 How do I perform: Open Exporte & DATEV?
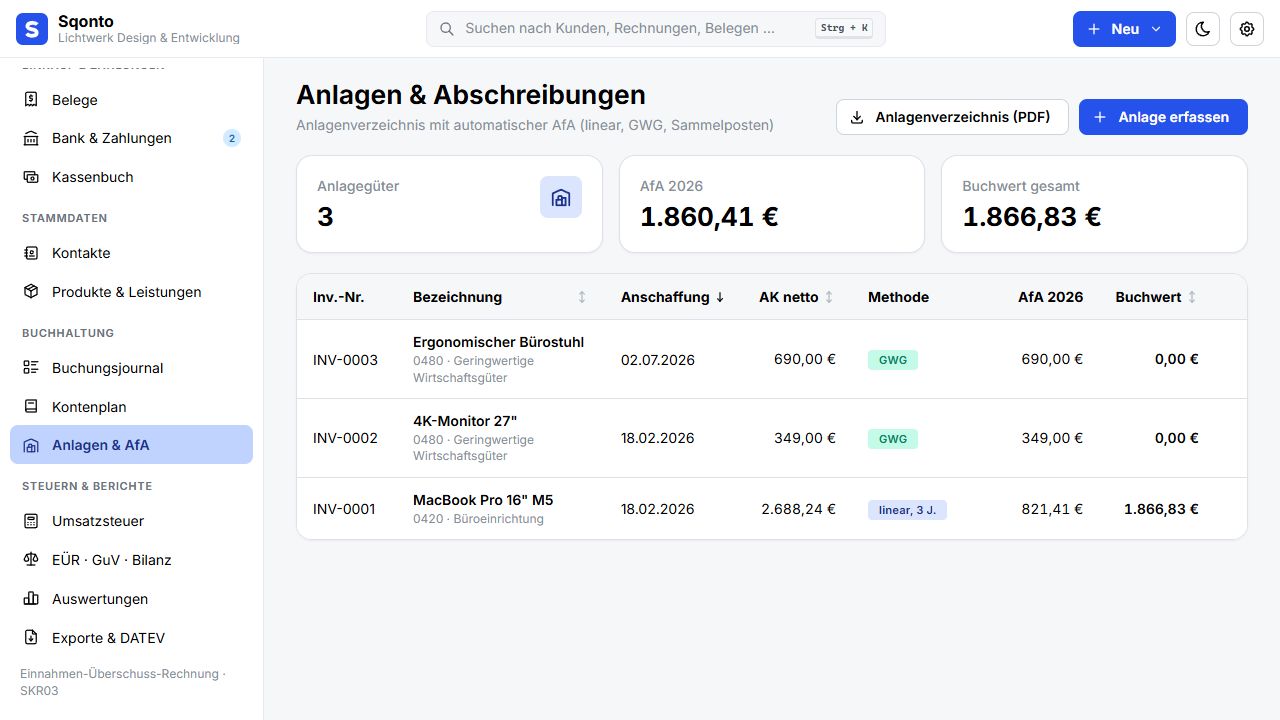(x=131, y=638)
